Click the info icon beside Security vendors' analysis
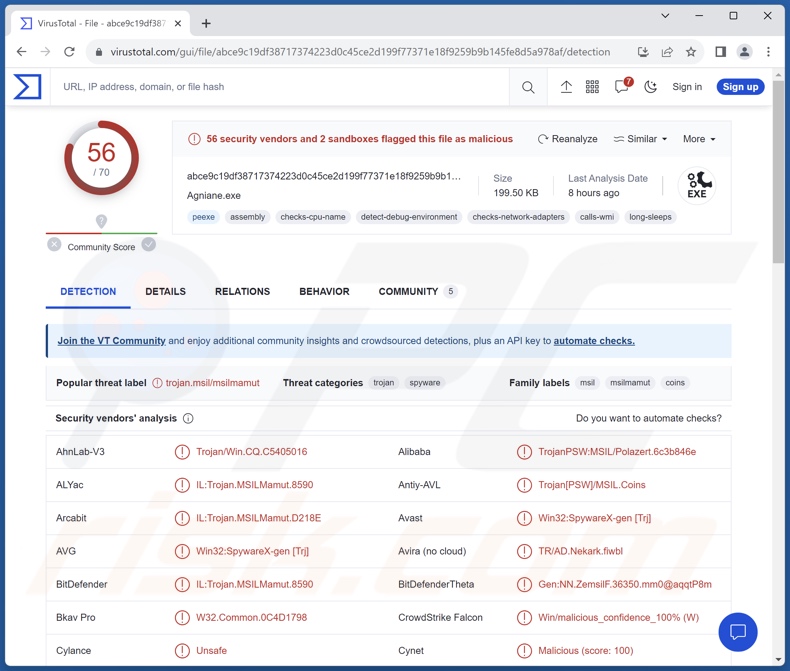This screenshot has height=671, width=790. click(188, 419)
